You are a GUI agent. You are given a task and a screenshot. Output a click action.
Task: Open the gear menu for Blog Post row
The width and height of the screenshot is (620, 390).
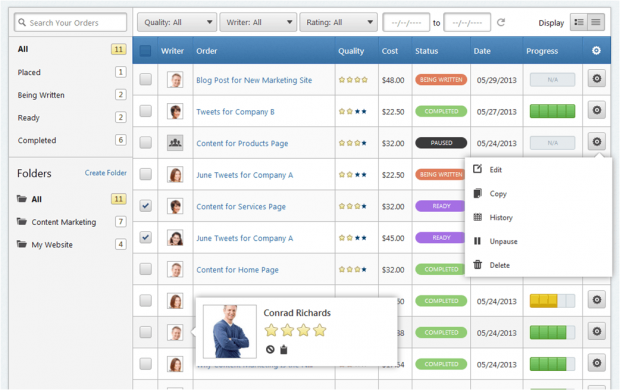tap(597, 79)
